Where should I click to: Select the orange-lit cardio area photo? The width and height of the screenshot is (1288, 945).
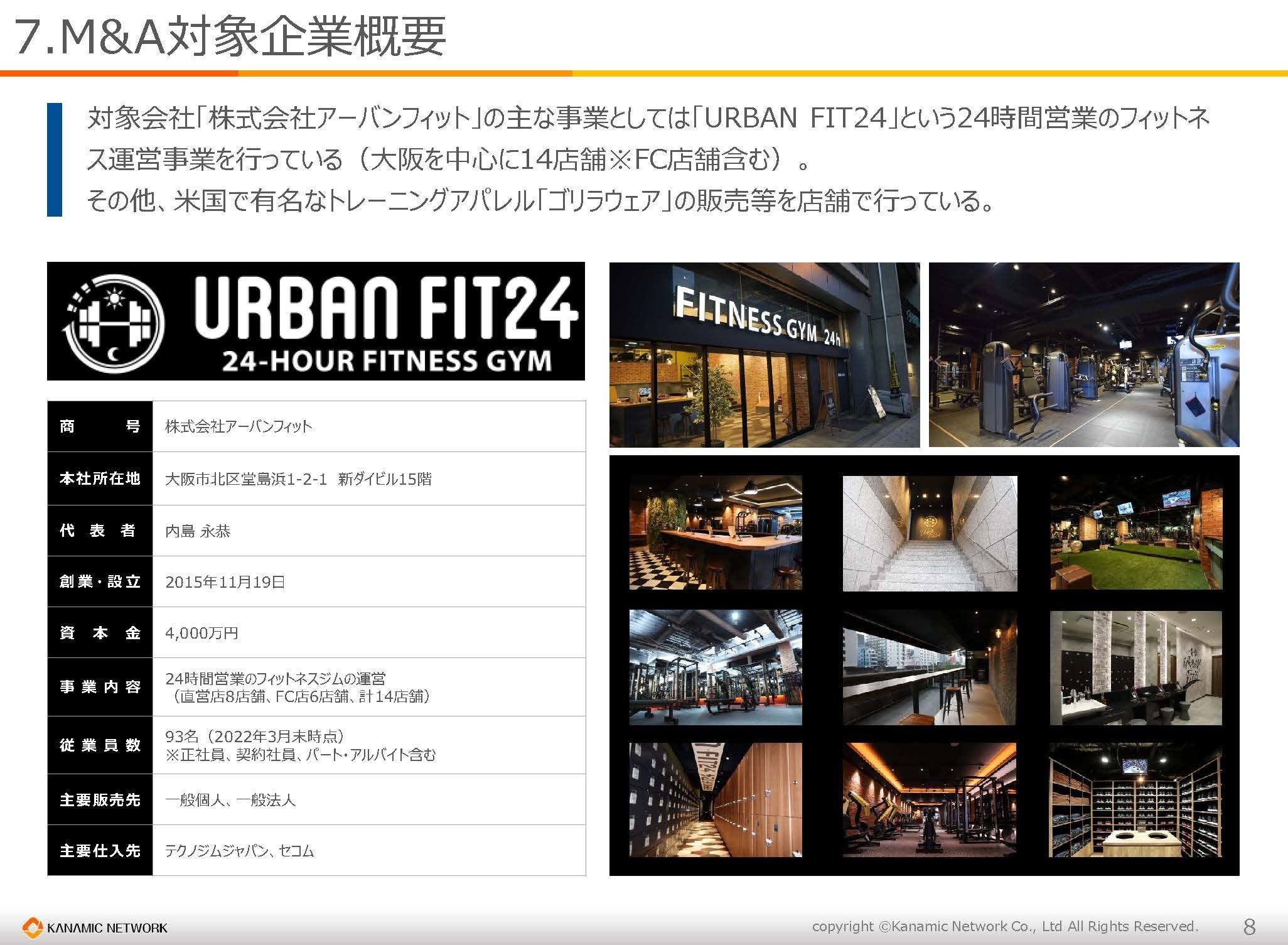pyautogui.click(x=929, y=800)
